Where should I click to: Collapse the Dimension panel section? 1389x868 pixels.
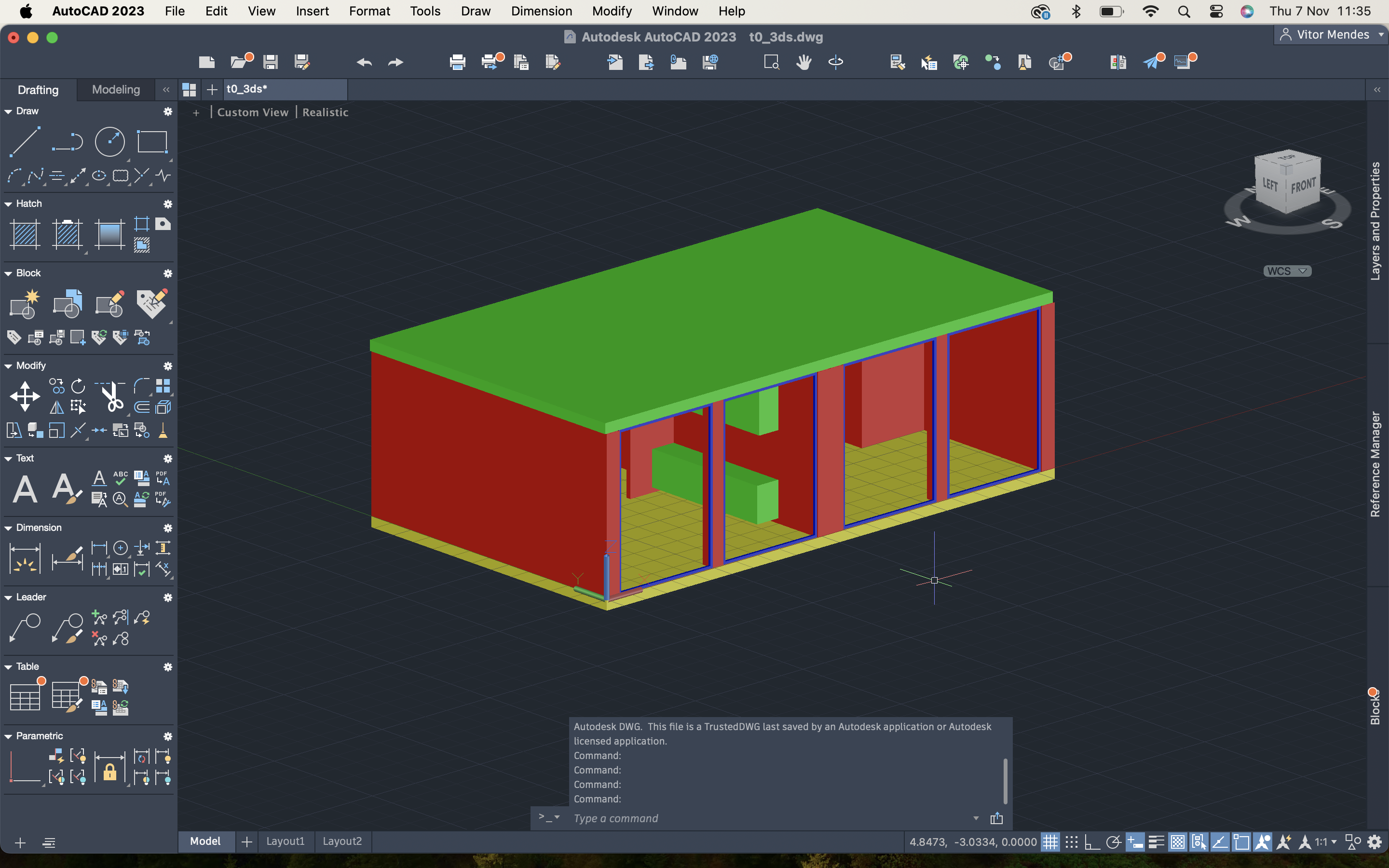click(8, 528)
